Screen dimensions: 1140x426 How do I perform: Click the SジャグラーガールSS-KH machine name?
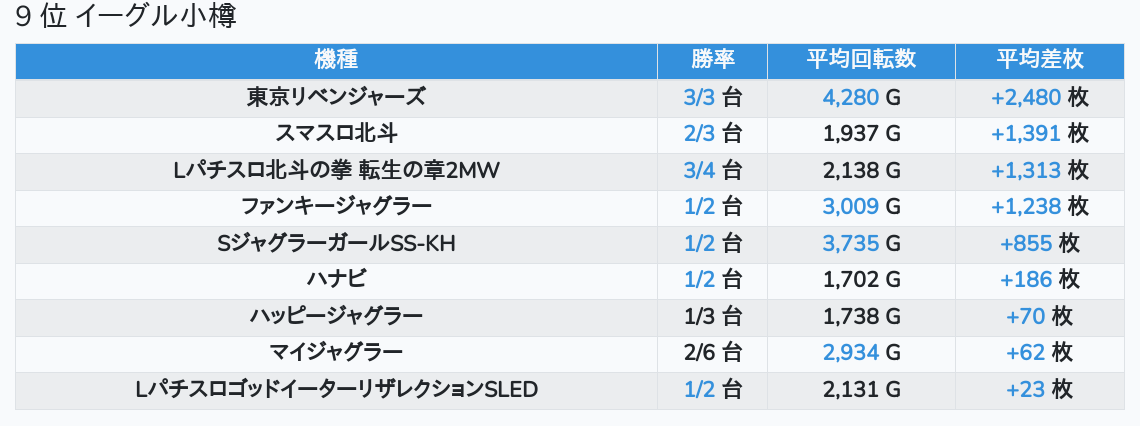336,243
